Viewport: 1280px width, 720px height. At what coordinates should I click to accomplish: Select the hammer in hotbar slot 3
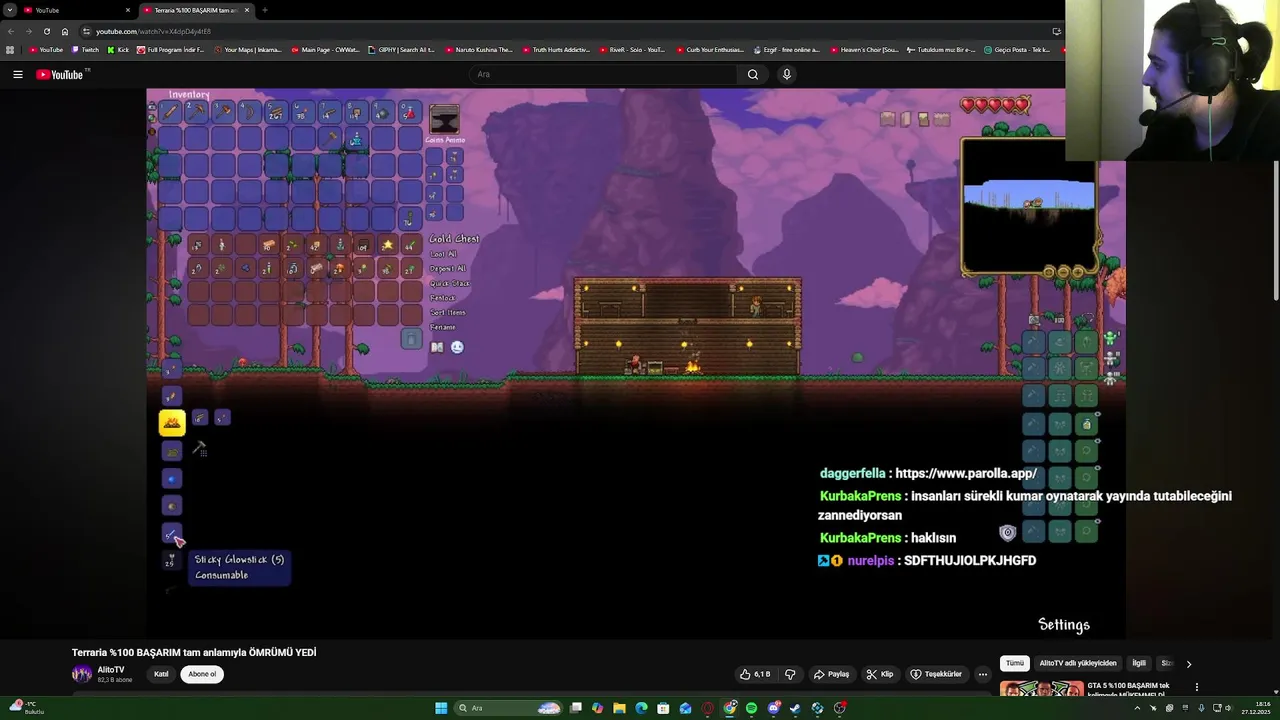click(x=223, y=112)
